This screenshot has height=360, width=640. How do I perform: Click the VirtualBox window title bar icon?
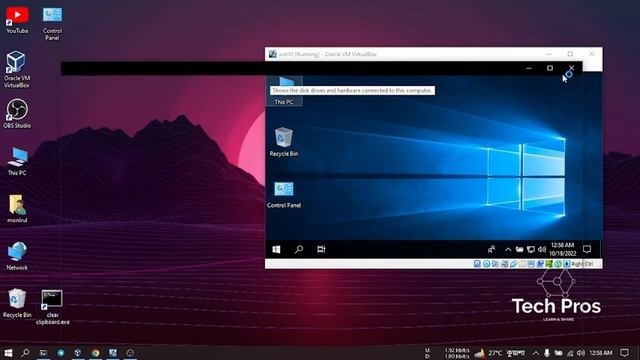tap(273, 54)
